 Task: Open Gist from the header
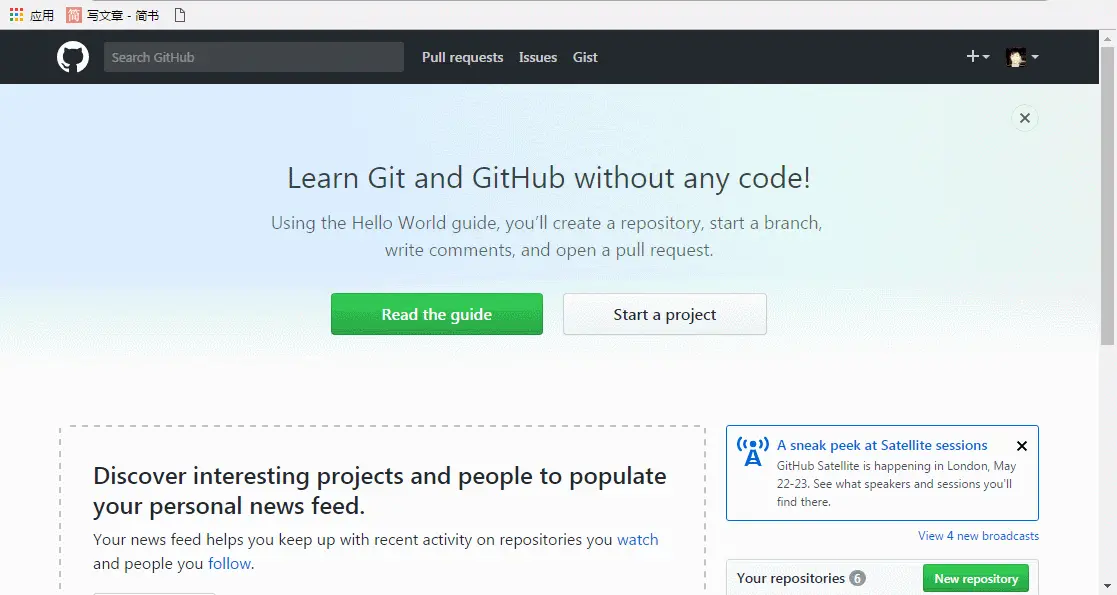click(585, 57)
